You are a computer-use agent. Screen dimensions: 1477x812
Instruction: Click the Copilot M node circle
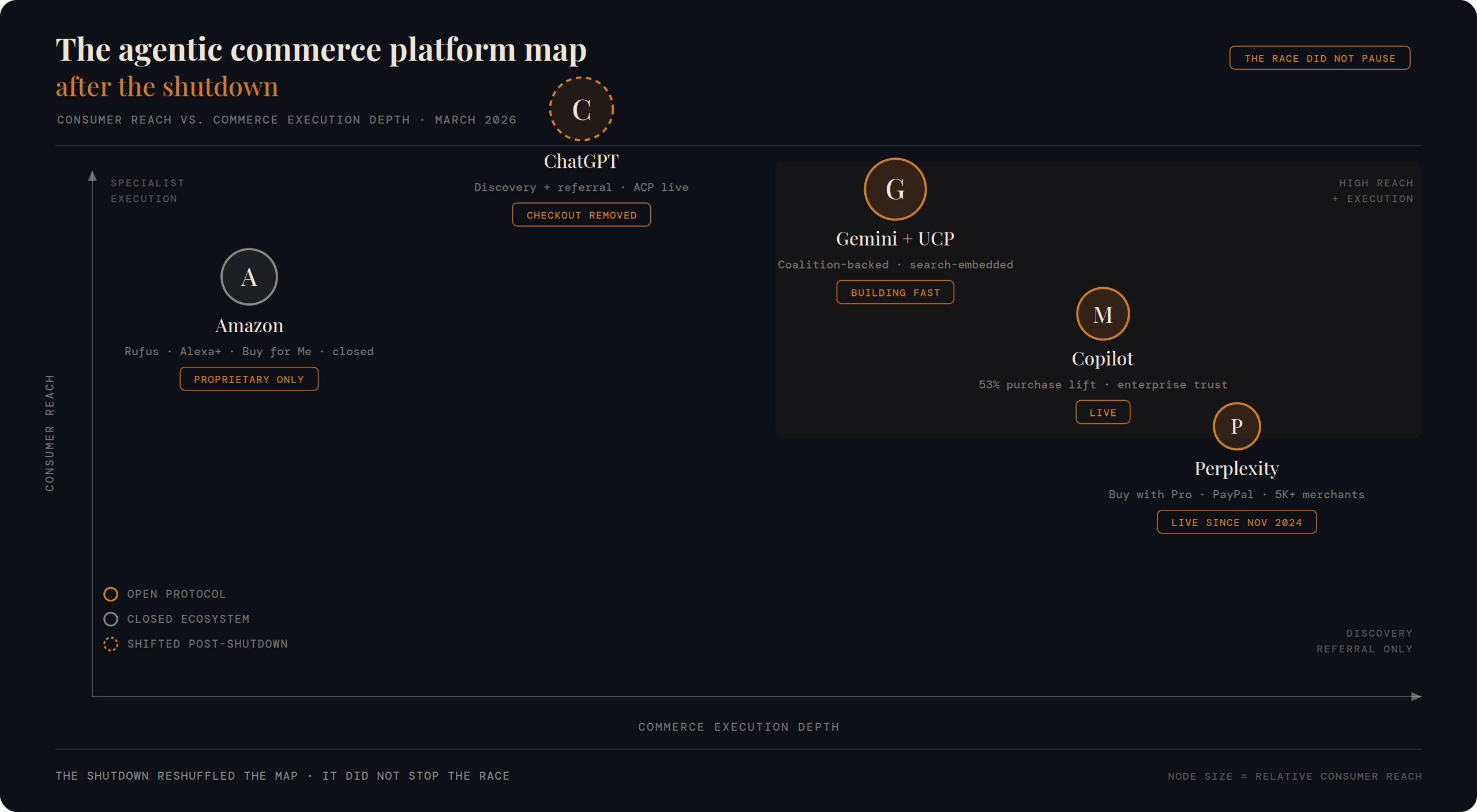click(1103, 314)
